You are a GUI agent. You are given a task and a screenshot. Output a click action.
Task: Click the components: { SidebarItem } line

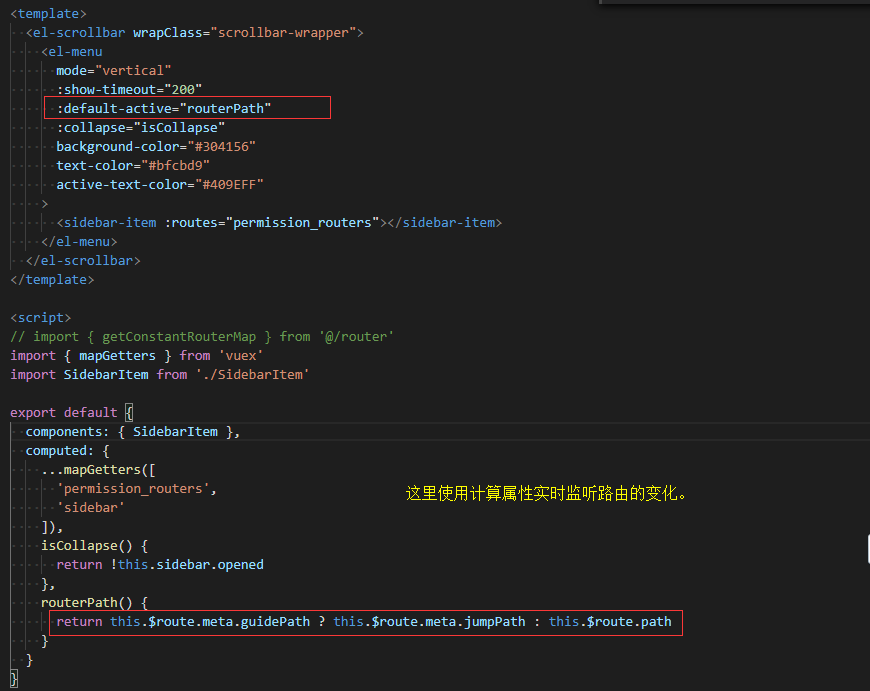click(133, 431)
